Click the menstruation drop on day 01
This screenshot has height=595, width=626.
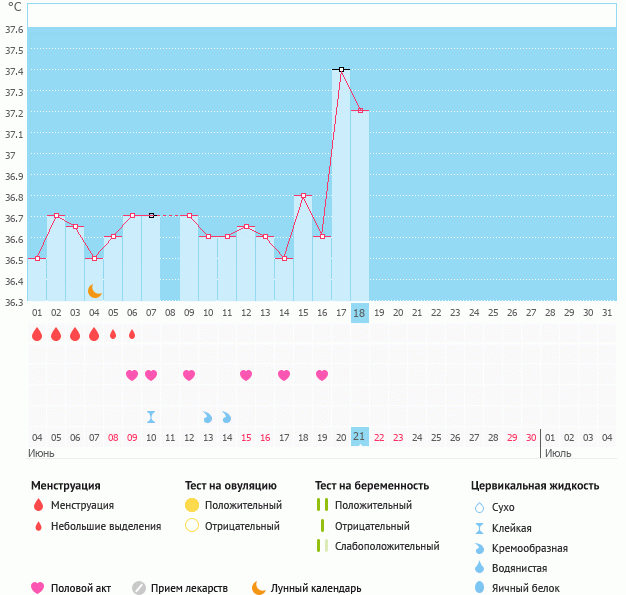coord(37,334)
